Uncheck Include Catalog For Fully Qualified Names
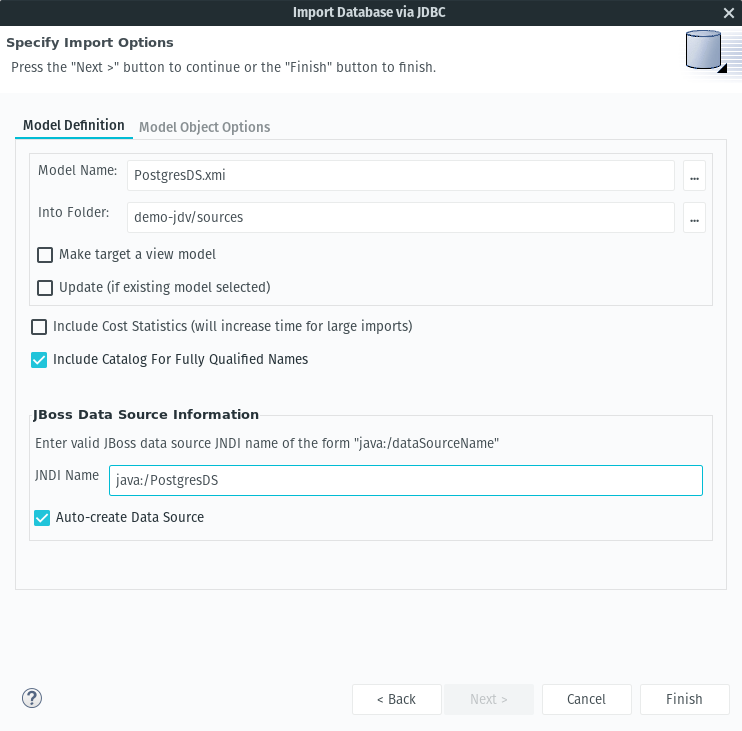The height and width of the screenshot is (731, 742). click(39, 360)
